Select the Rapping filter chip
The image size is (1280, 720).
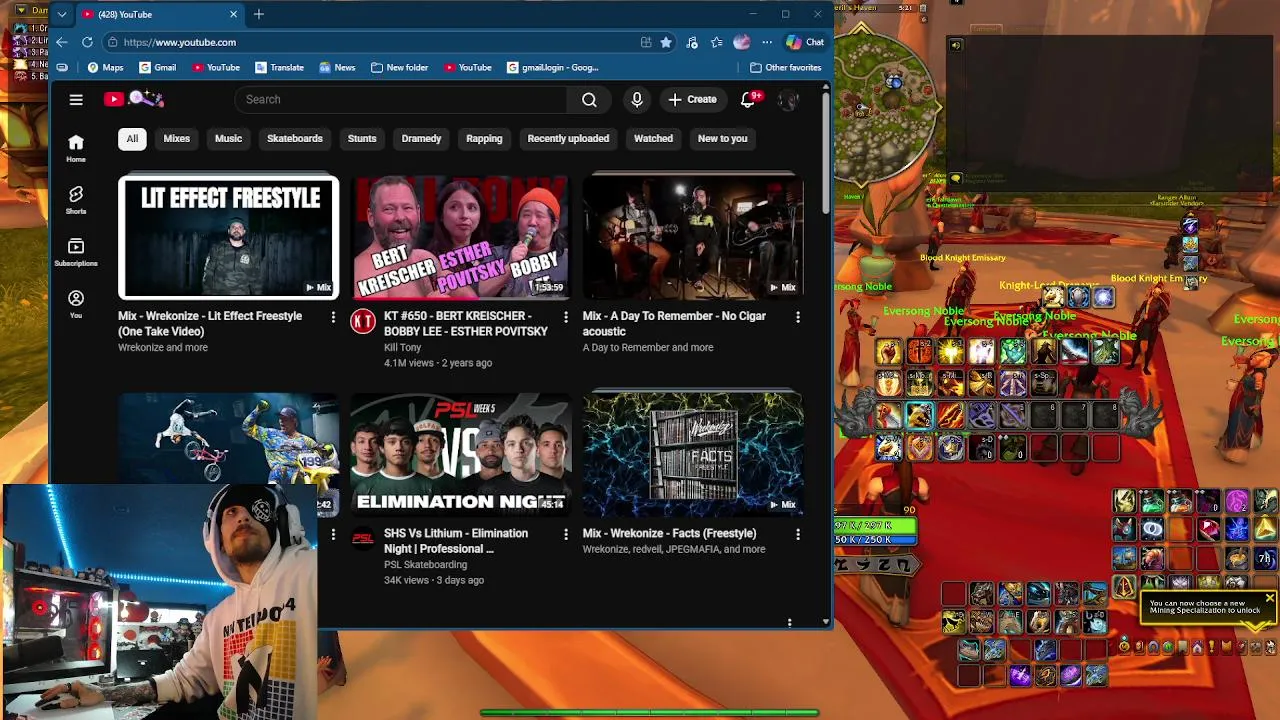tap(484, 139)
